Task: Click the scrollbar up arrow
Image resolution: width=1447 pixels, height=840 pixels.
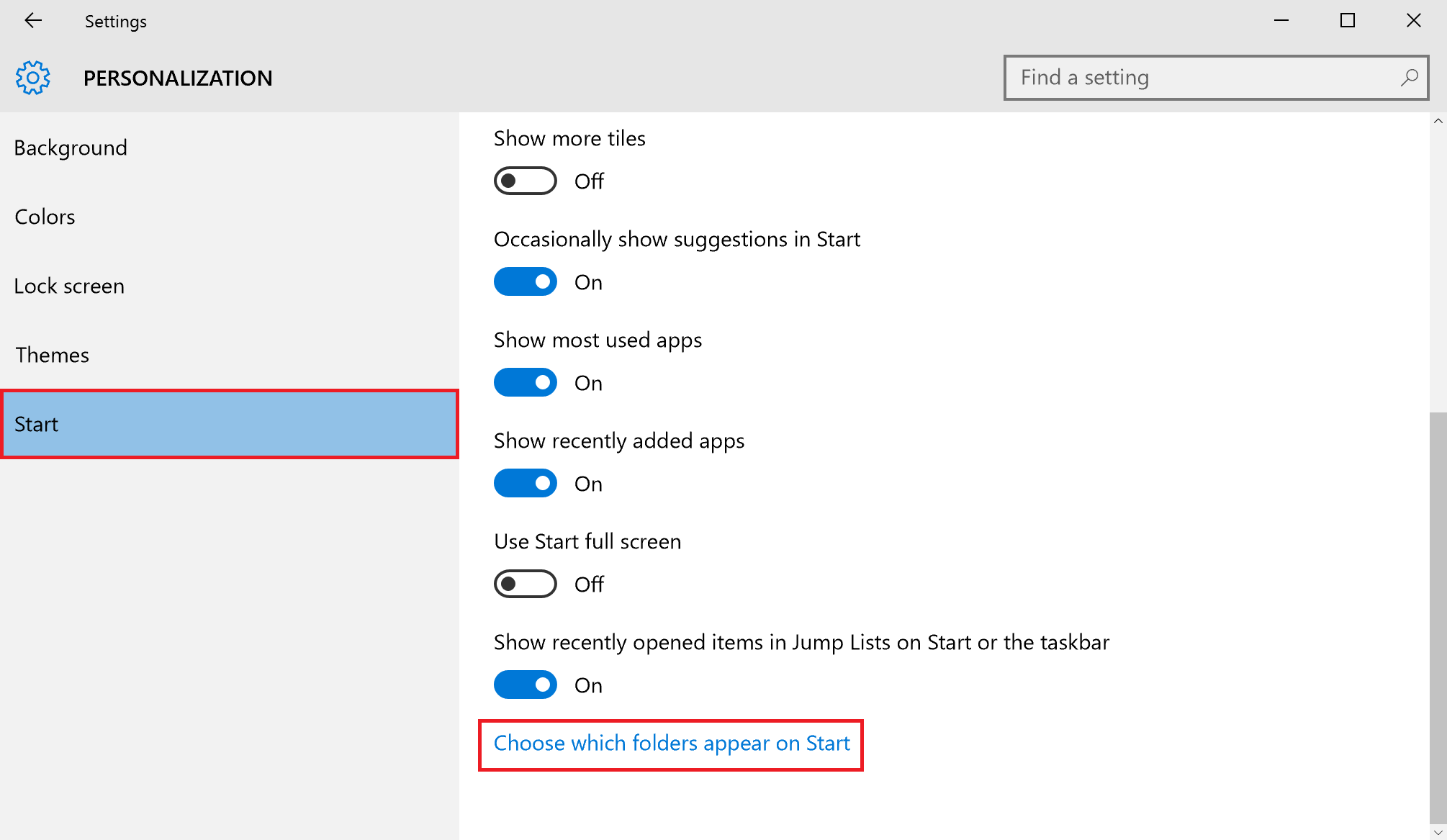Action: (1438, 119)
